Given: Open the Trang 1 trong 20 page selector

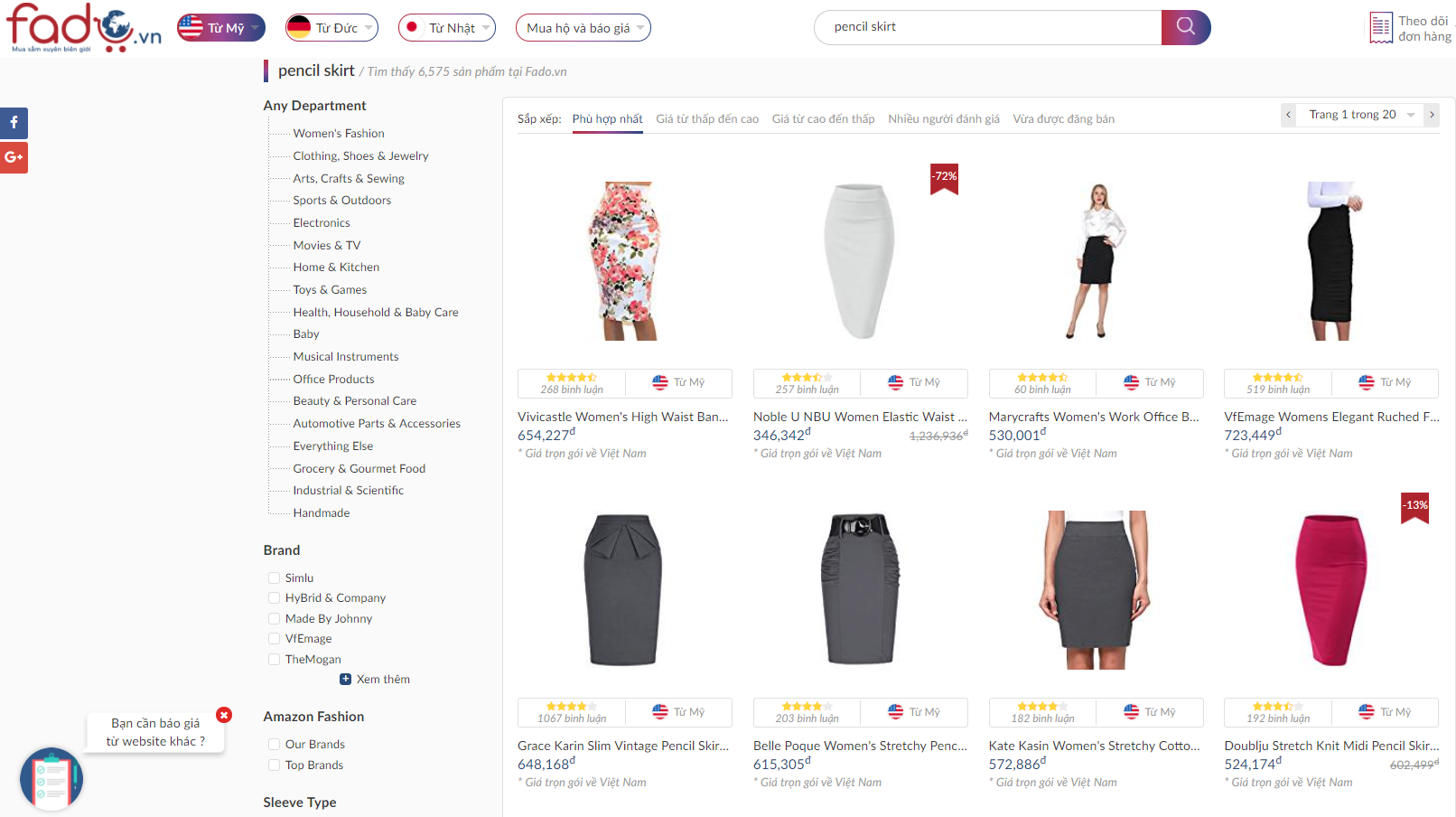Looking at the screenshot, I should click(1360, 115).
